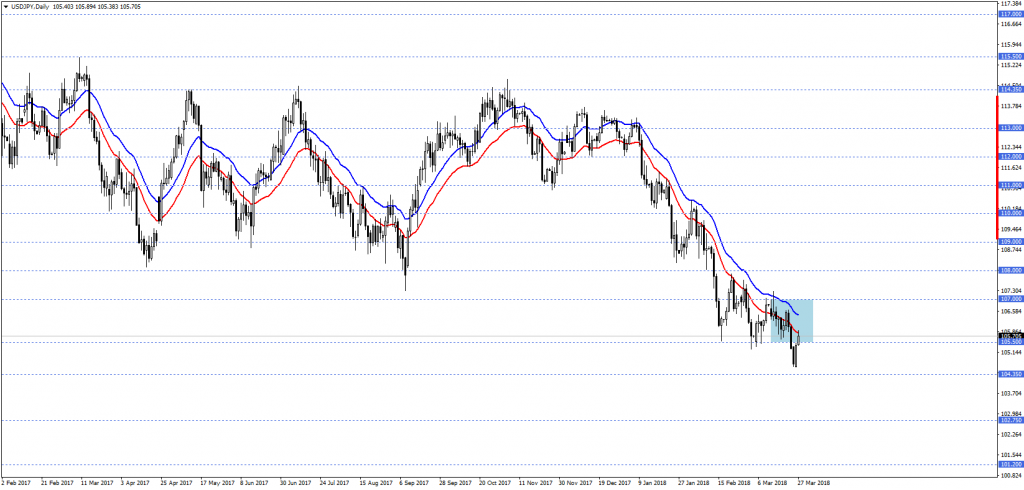Viewport: 1024px width, 490px height.
Task: Click the 3 Apr 2017 date label
Action: (135, 484)
